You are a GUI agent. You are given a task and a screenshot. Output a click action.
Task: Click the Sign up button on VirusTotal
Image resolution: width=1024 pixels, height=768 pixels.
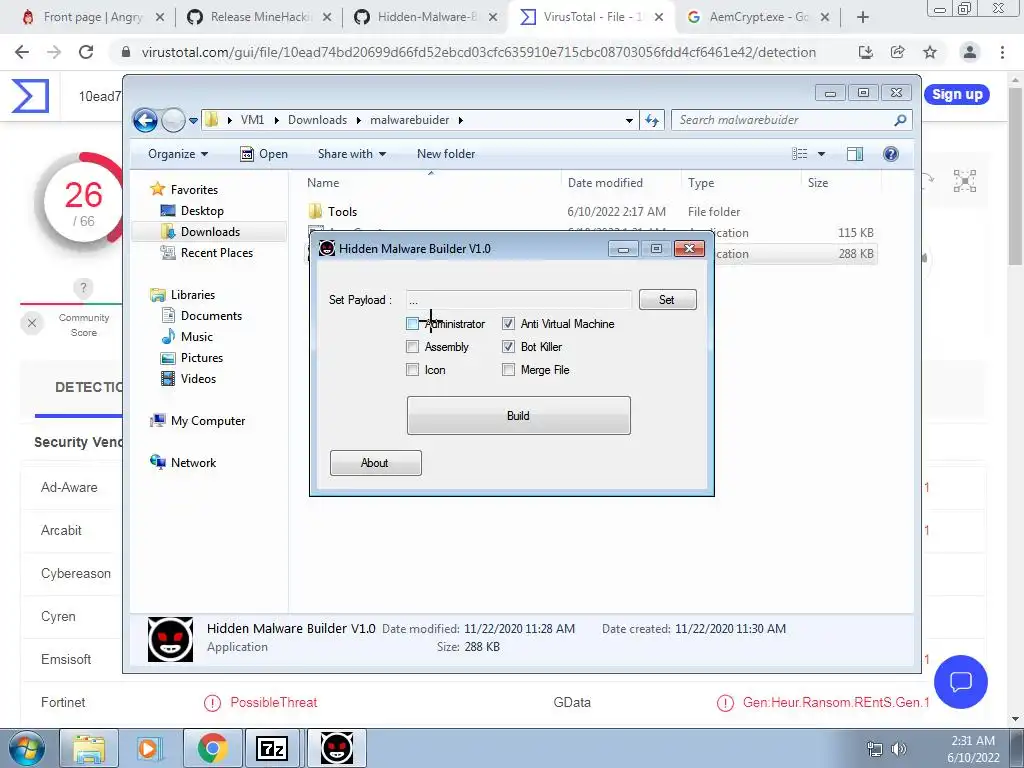coord(957,95)
